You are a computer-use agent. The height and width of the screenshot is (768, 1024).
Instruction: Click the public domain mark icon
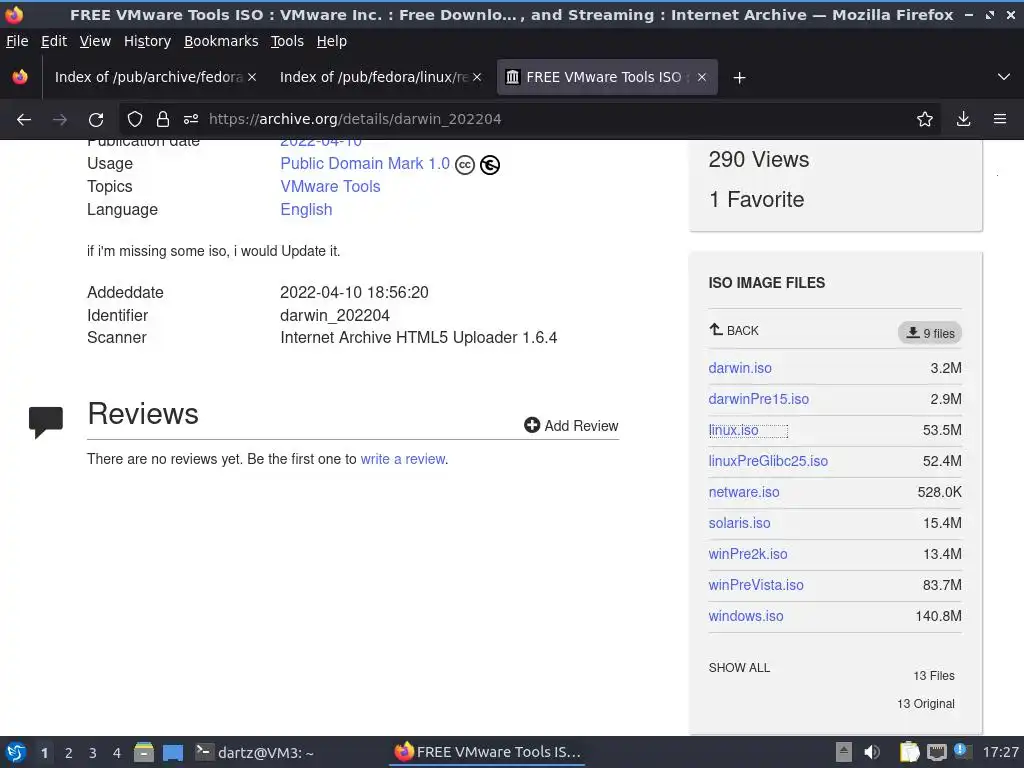click(490, 165)
